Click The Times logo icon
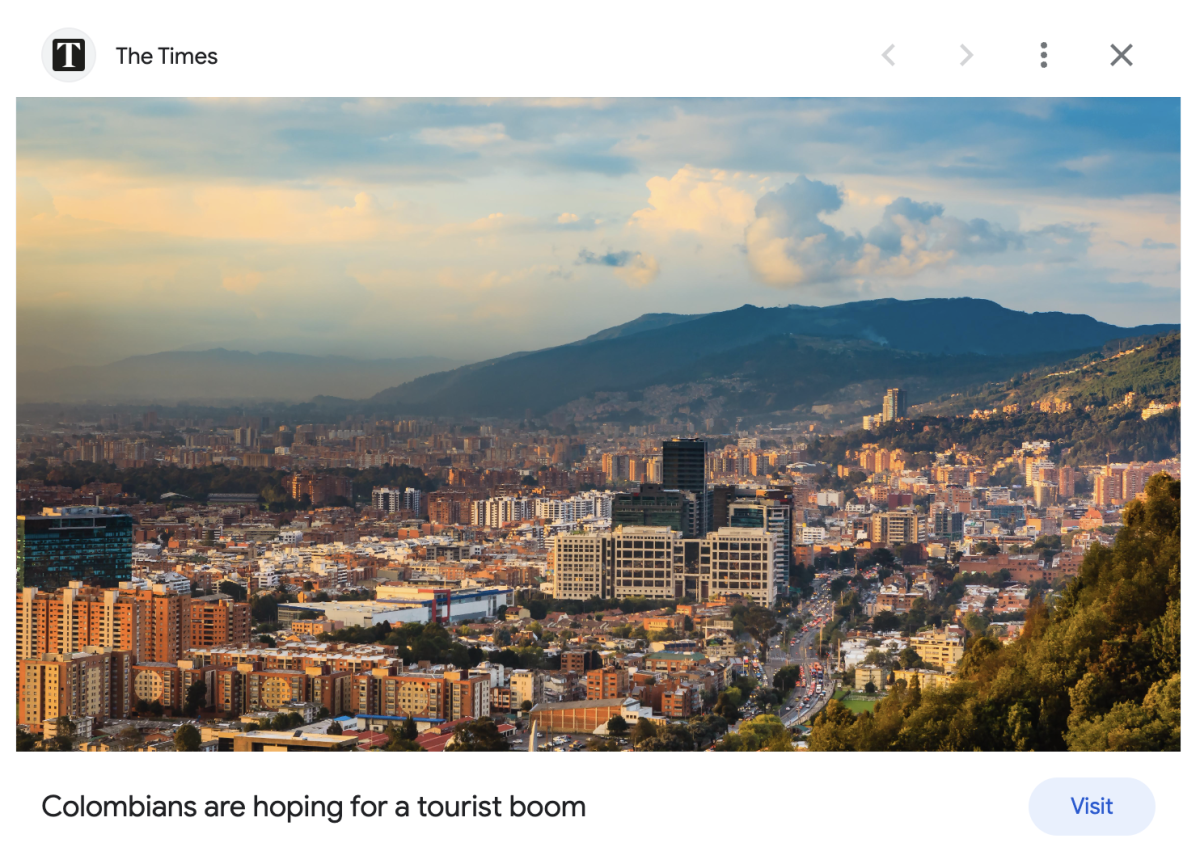 click(x=68, y=55)
